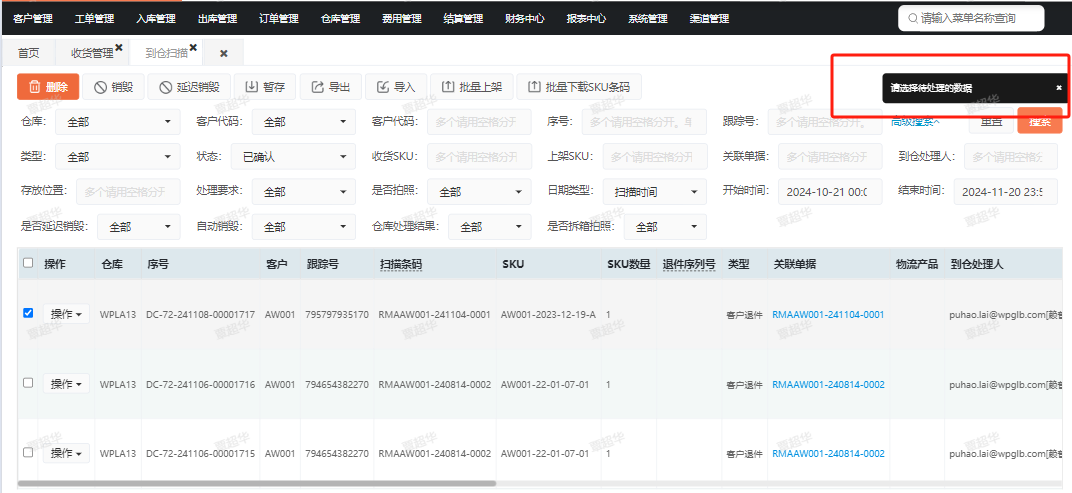Image resolution: width=1072 pixels, height=493 pixels.
Task: Open 操作 dropdown for row 00001716
Action: pos(66,384)
